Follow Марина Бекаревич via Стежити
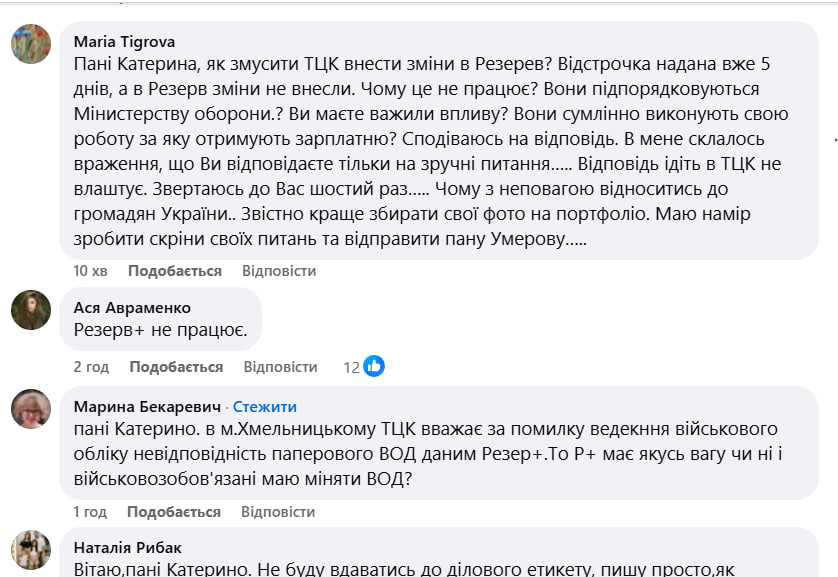This screenshot has width=838, height=577. 265,407
